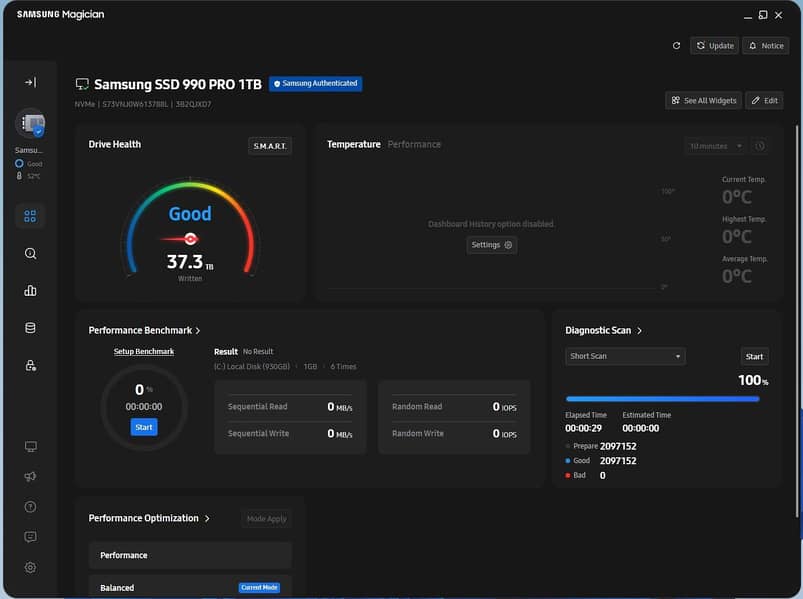Image resolution: width=803 pixels, height=599 pixels.
Task: Open the data management disk-stack sidebar icon
Action: (30, 328)
